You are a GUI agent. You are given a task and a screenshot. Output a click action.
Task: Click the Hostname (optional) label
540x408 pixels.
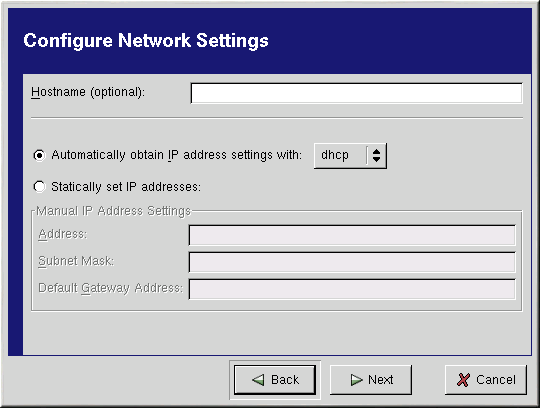click(88, 92)
